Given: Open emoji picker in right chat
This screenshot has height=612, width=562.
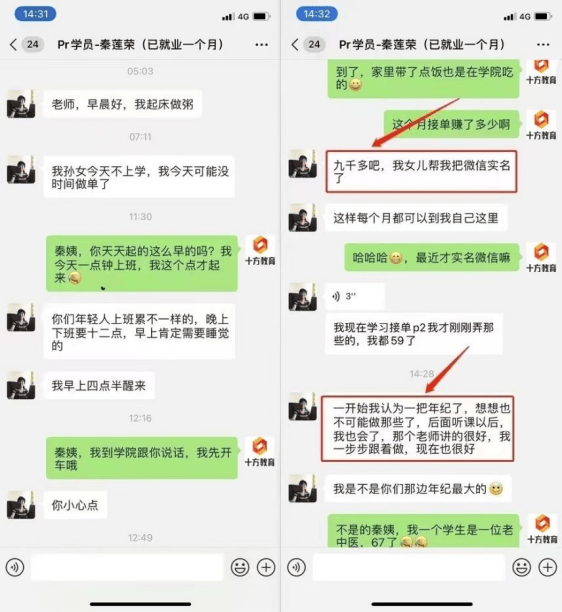Looking at the screenshot, I should click(521, 567).
